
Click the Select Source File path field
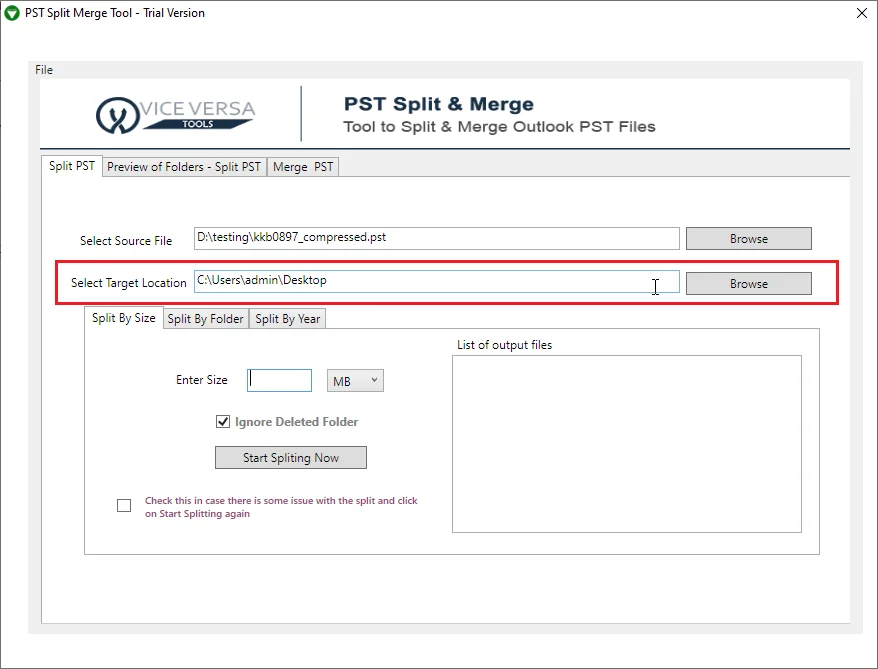437,238
